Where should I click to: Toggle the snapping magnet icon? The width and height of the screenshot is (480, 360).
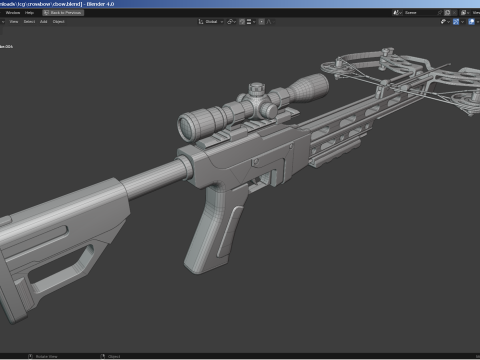pyautogui.click(x=242, y=22)
